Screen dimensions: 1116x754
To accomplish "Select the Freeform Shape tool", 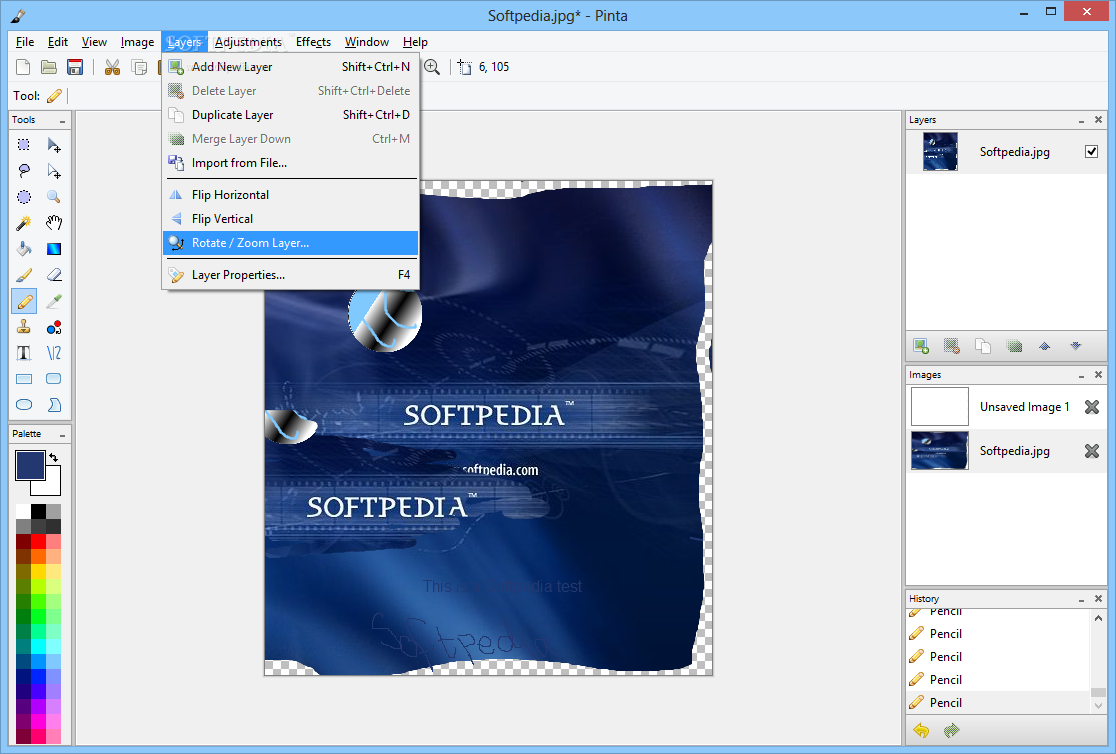I will (x=53, y=404).
